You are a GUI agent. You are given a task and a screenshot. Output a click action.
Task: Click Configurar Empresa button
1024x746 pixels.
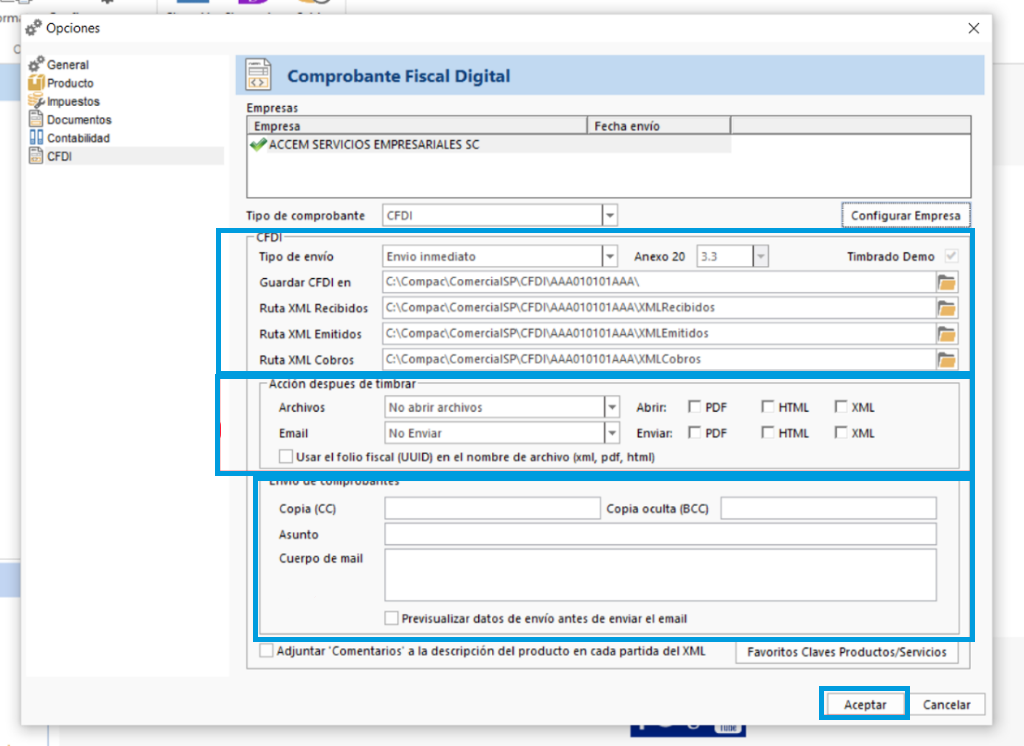tap(905, 215)
